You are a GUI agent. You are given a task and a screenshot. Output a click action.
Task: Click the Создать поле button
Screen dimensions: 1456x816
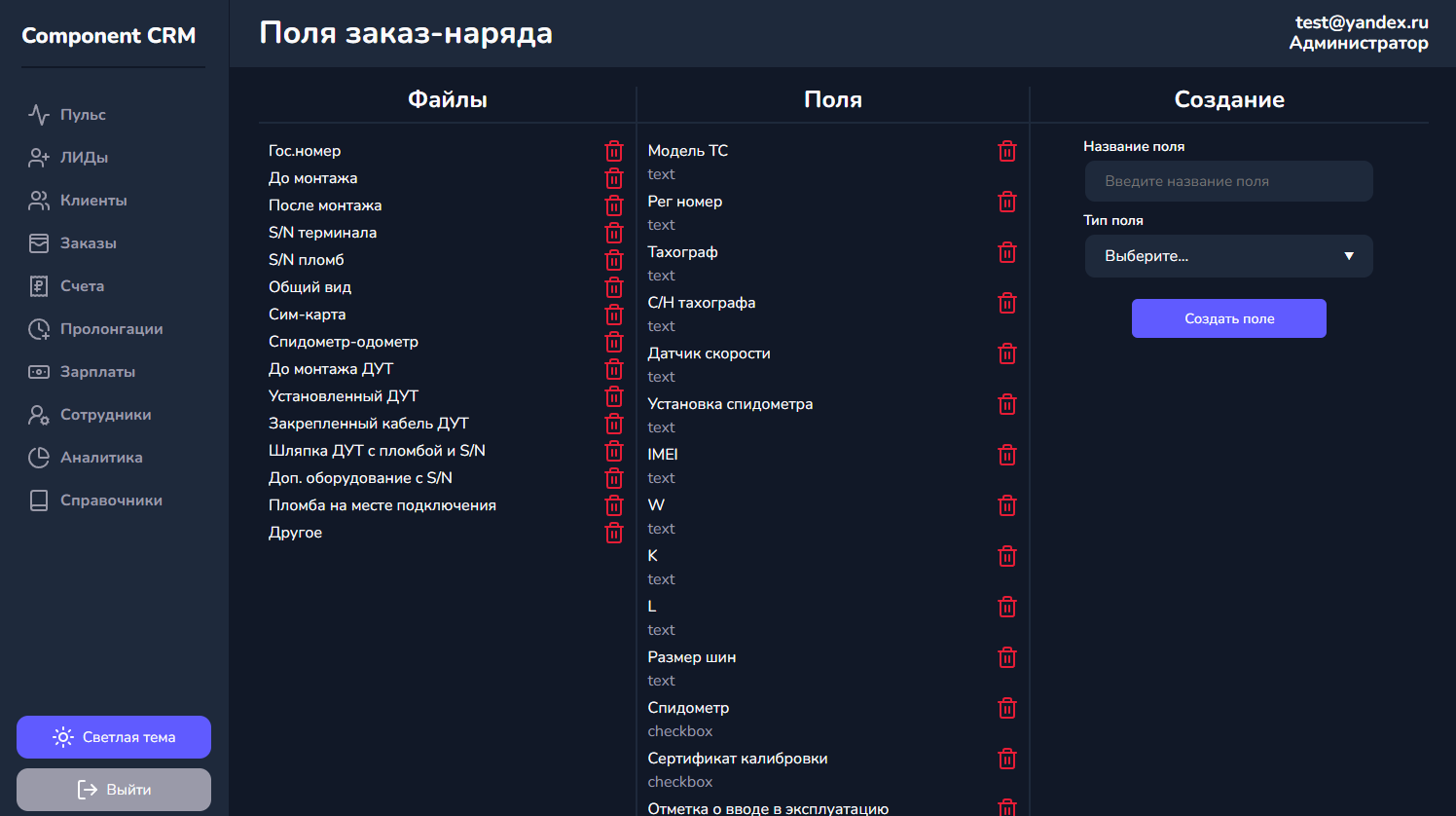[x=1229, y=318]
